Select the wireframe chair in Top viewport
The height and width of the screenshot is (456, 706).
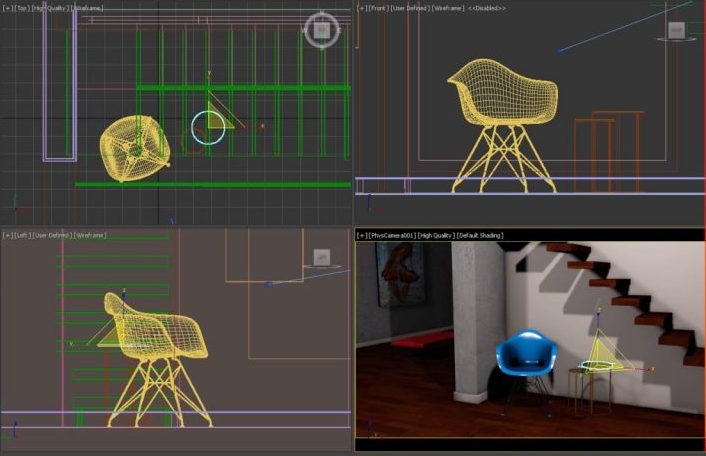134,149
